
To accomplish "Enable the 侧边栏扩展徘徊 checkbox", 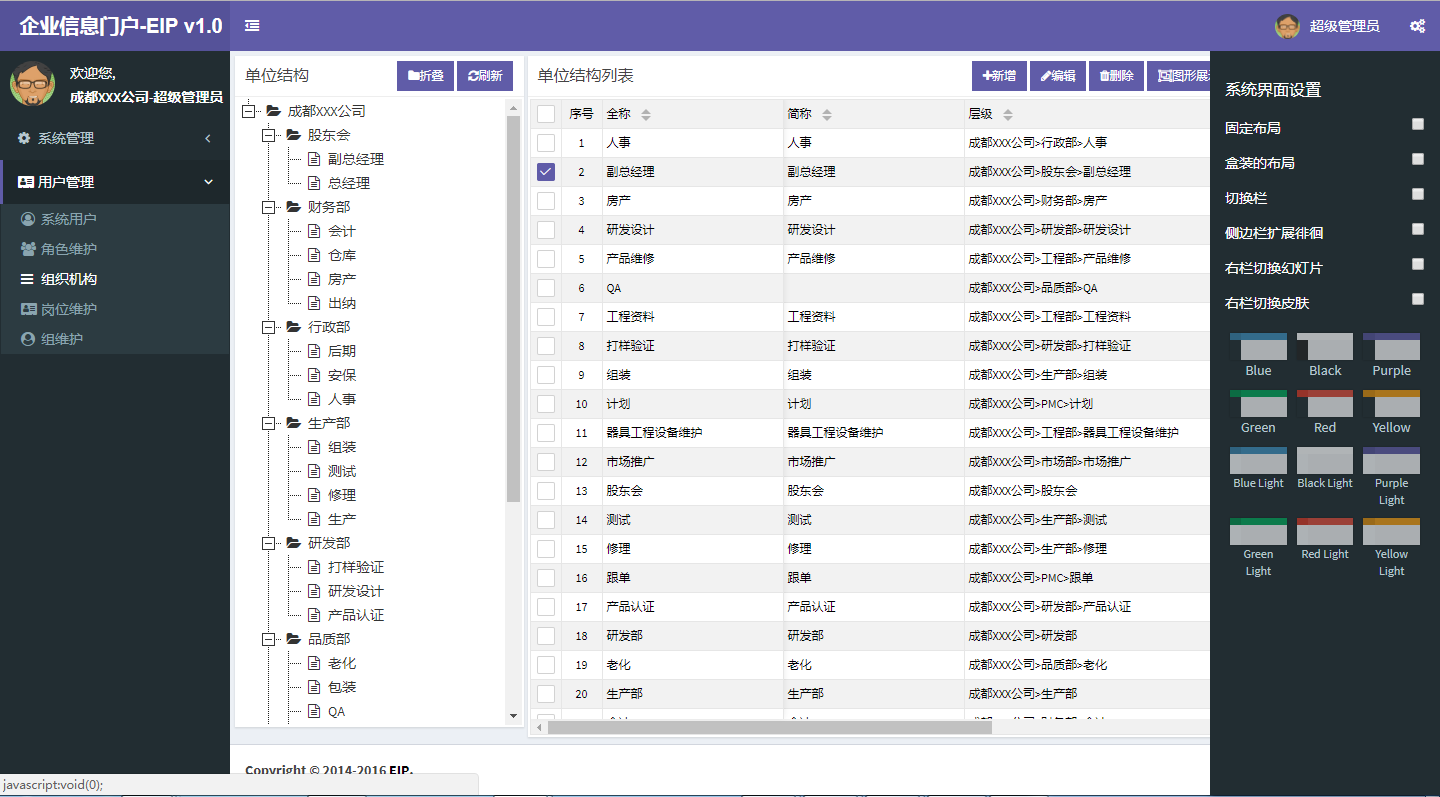I will click(x=1418, y=229).
